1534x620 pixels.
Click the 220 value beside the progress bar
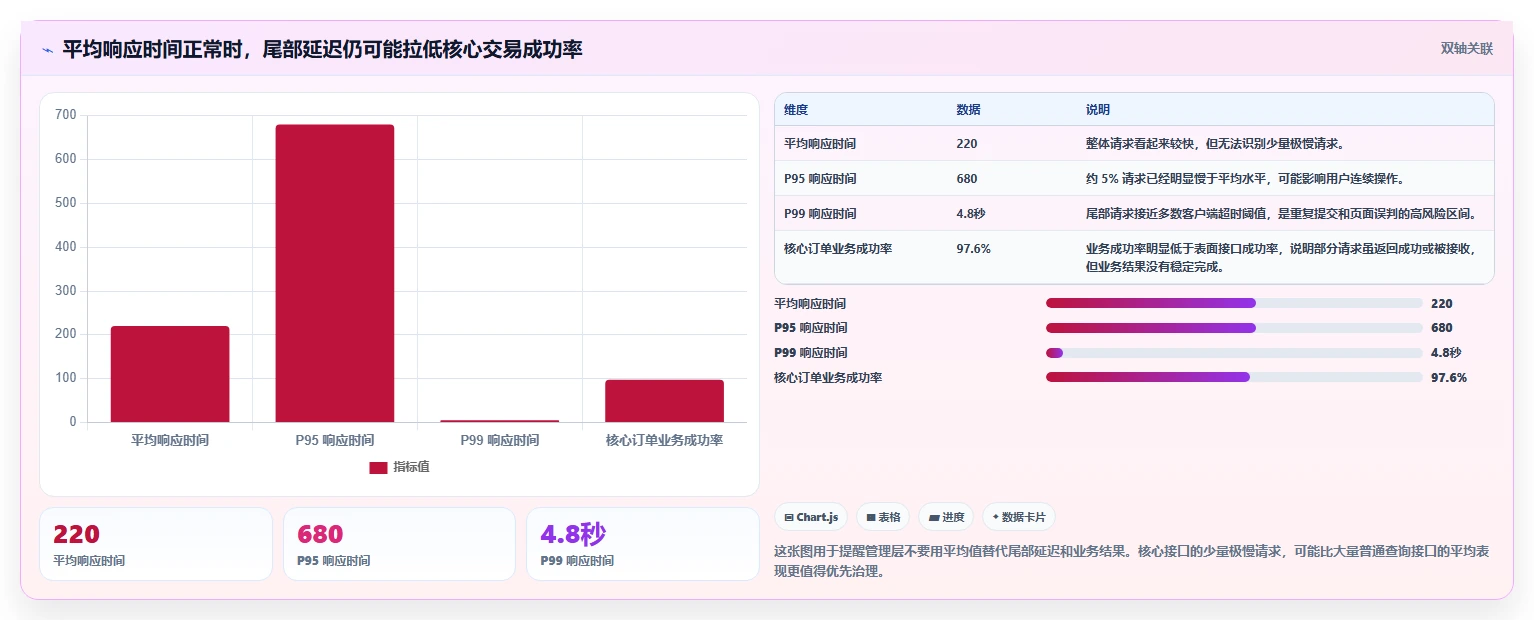[1442, 303]
